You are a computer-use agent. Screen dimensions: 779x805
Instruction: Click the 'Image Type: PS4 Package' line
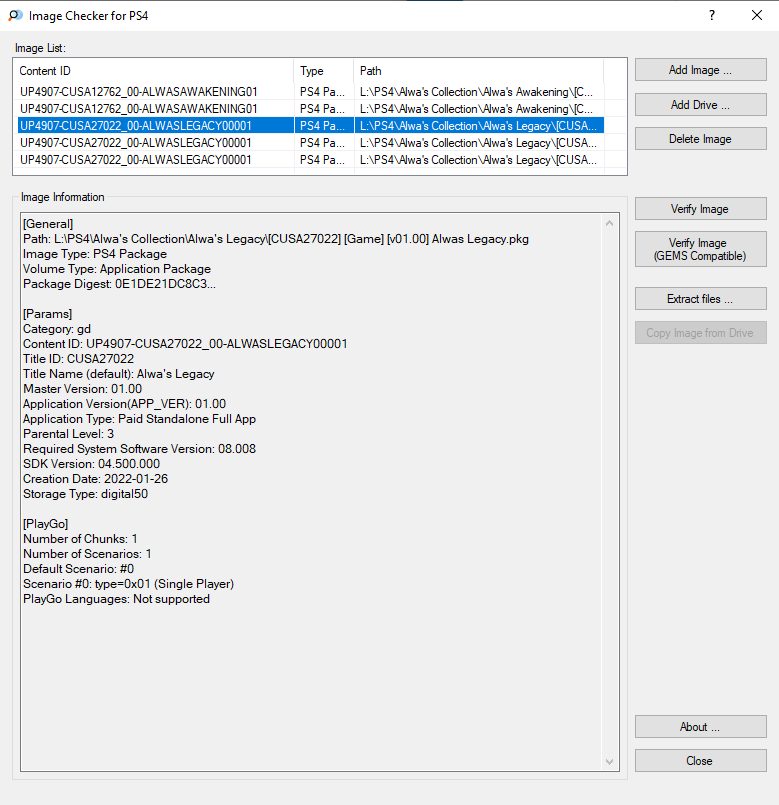click(x=95, y=254)
